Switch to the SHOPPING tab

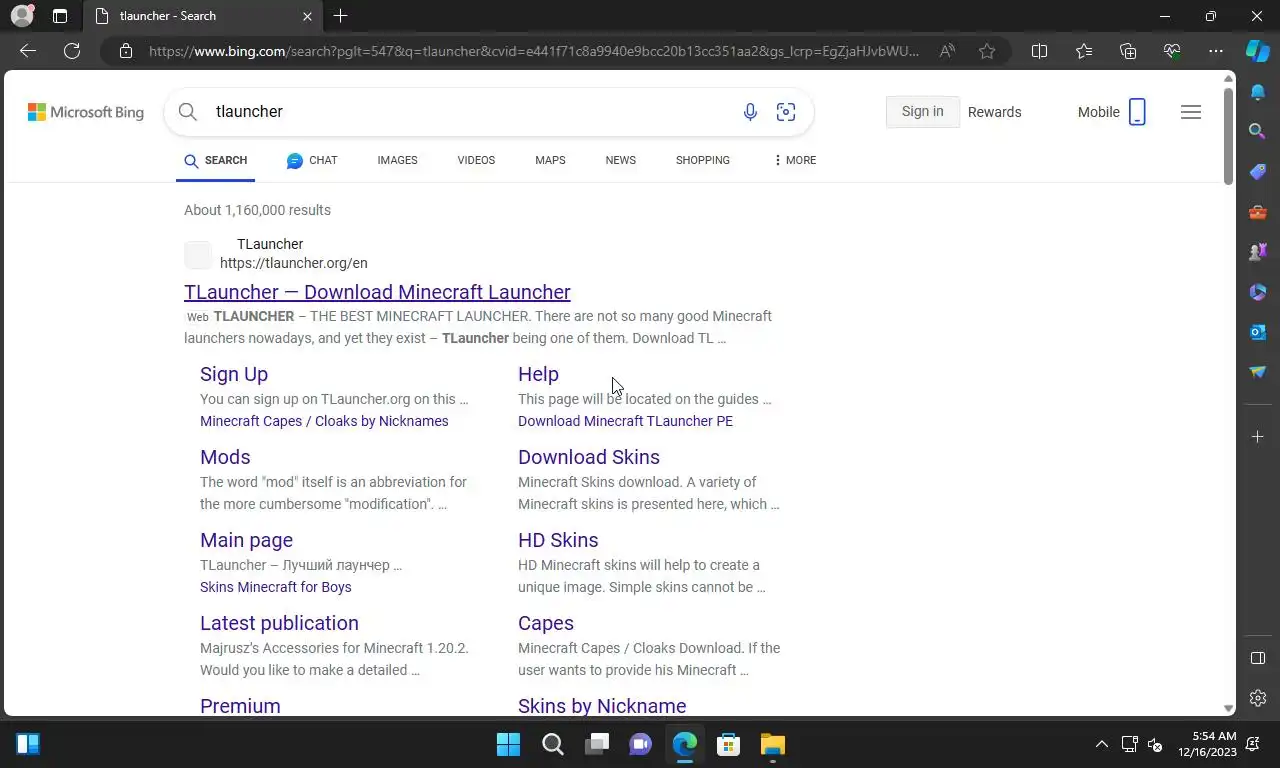(x=702, y=160)
